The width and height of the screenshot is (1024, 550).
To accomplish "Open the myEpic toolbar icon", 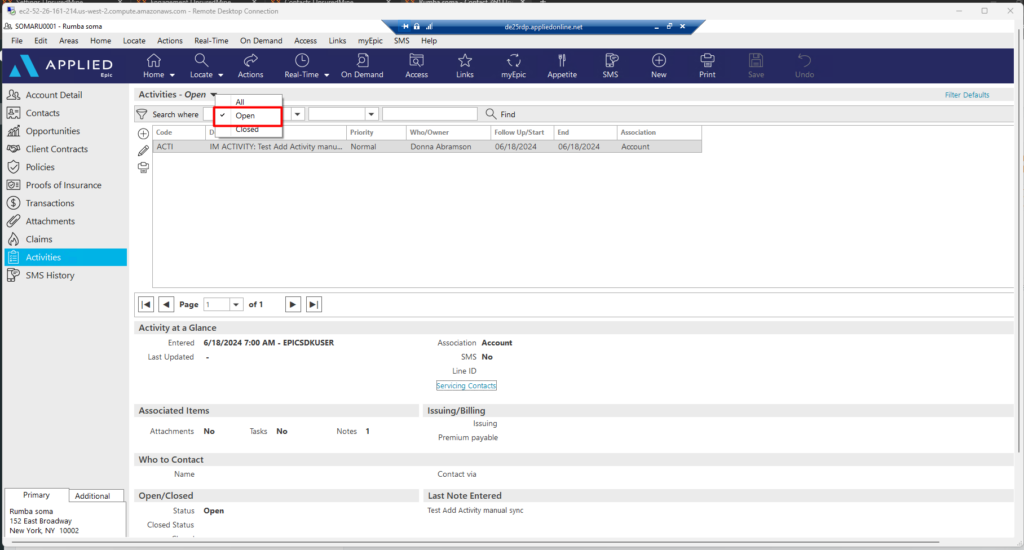I will point(513,61).
